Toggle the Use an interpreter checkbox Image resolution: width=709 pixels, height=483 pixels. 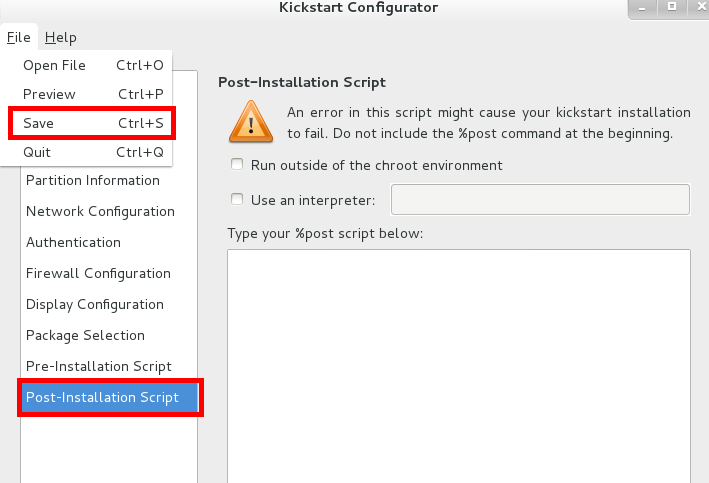237,199
